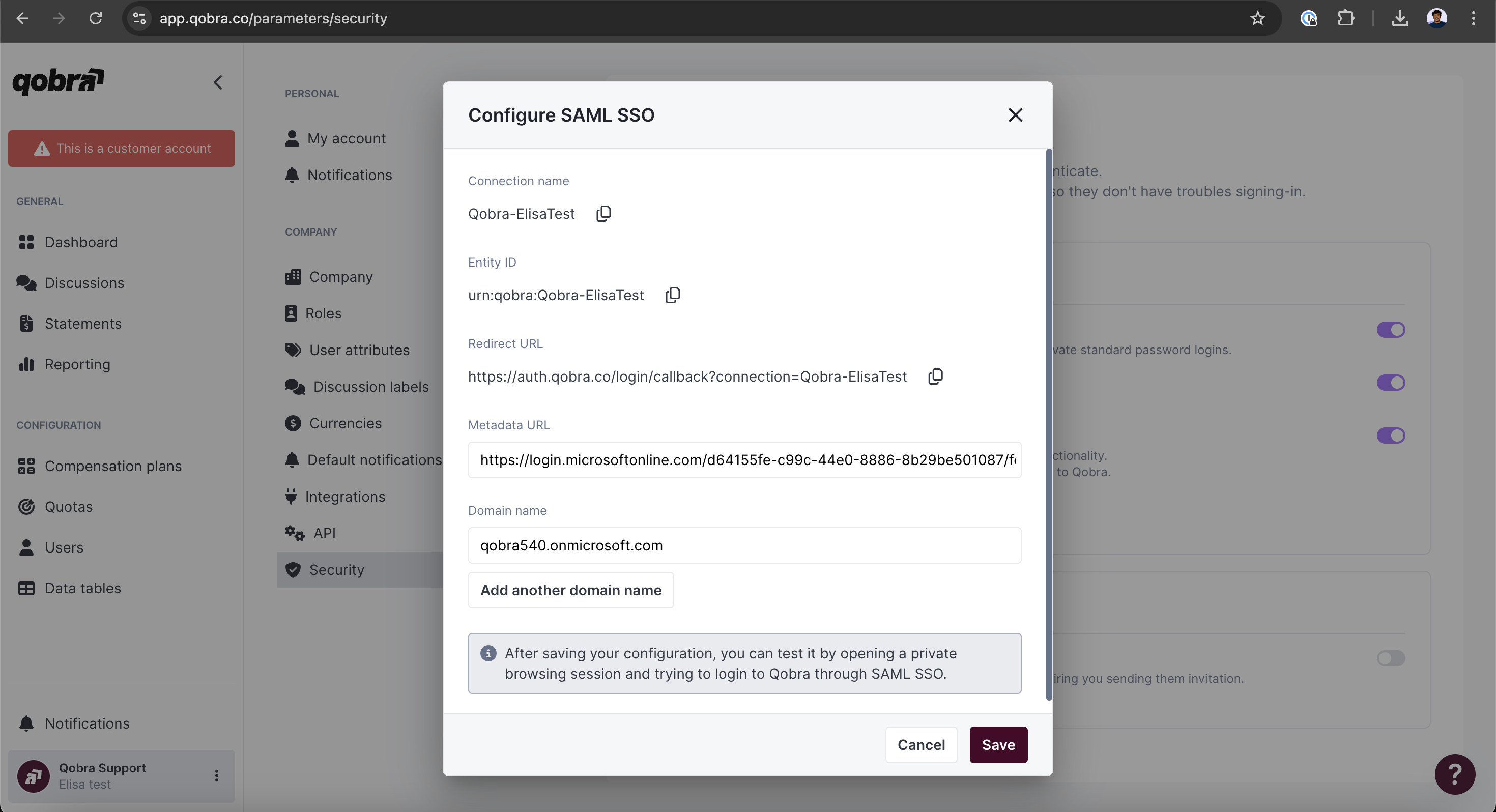Screen dimensions: 1496x812
Task: Click the Qobra Support avatar
Action: 33,776
